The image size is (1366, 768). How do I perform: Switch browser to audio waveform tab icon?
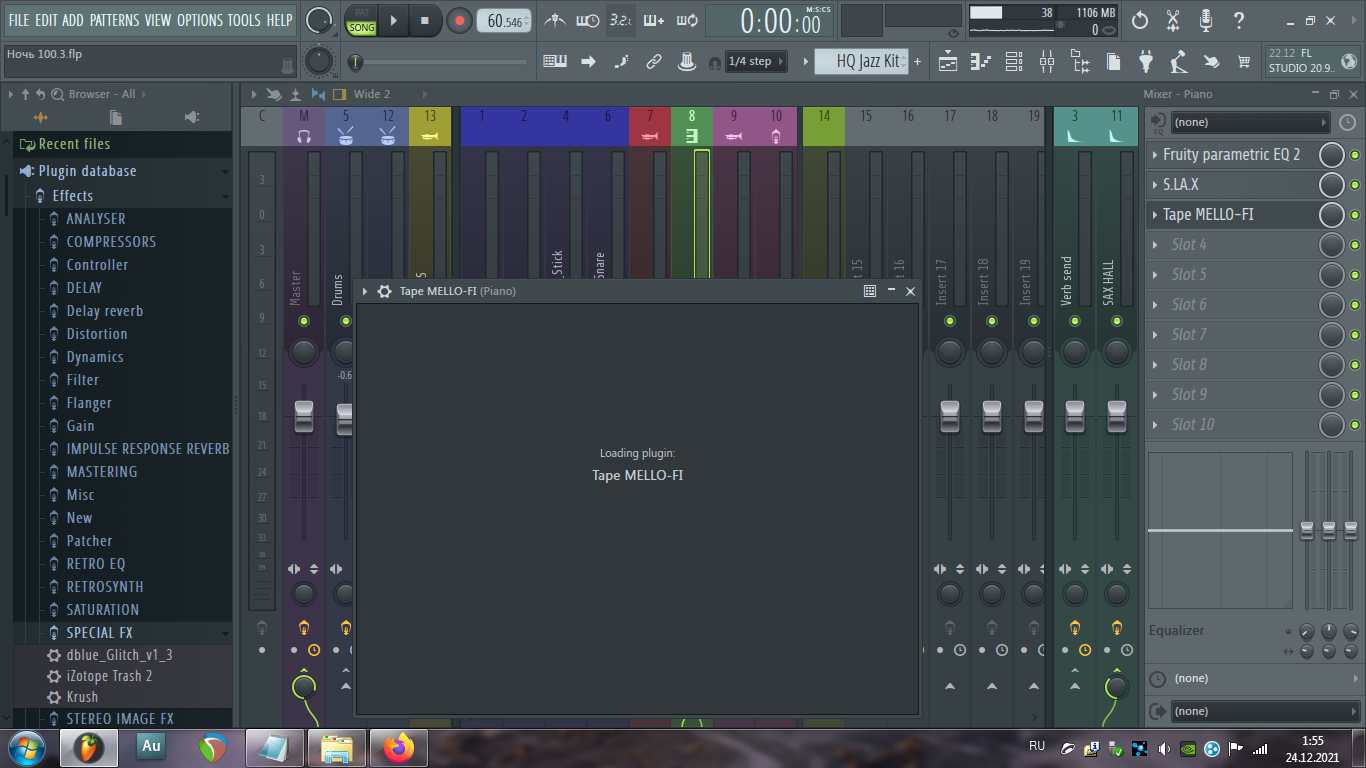40,117
